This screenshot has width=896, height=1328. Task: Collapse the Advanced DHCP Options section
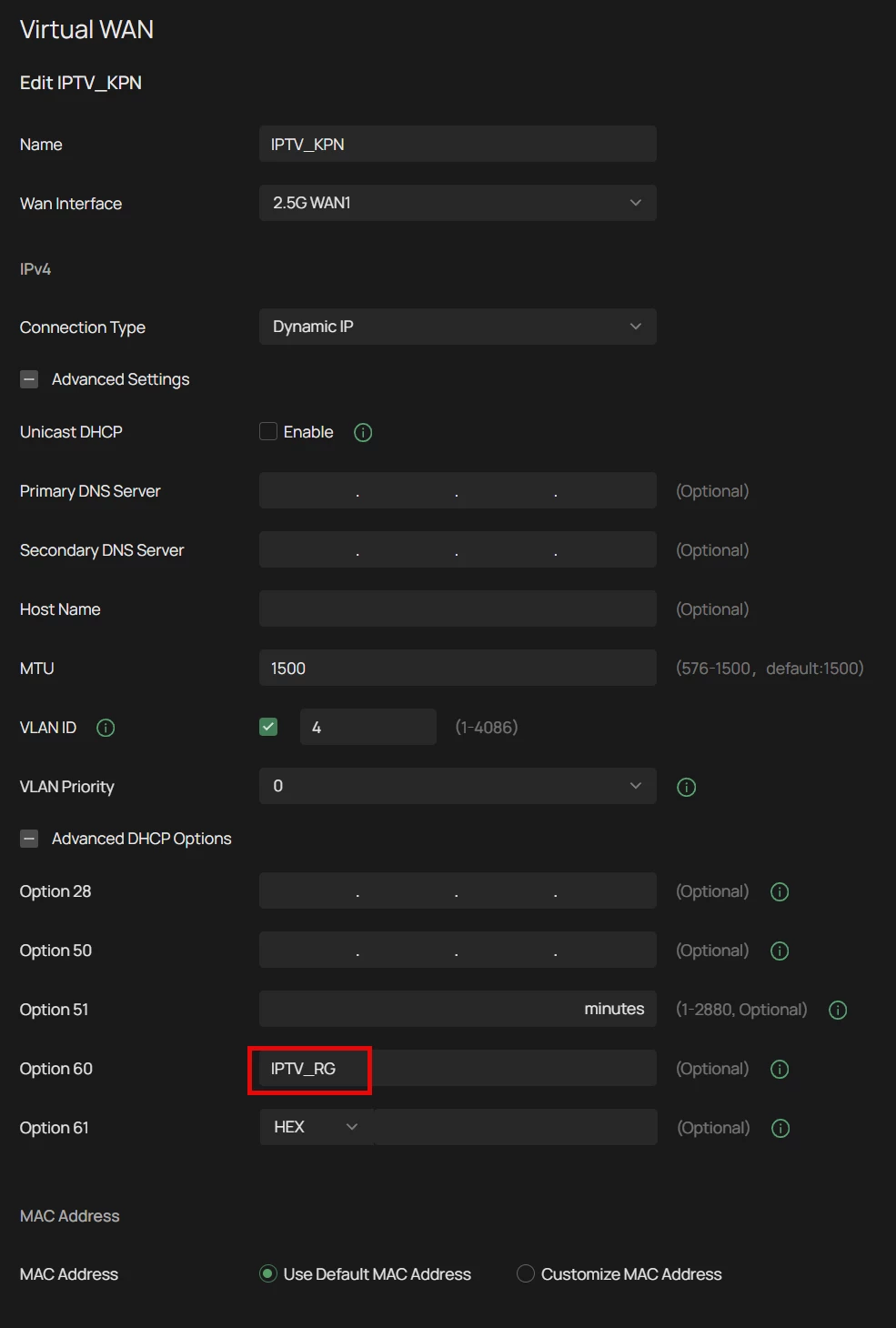29,839
